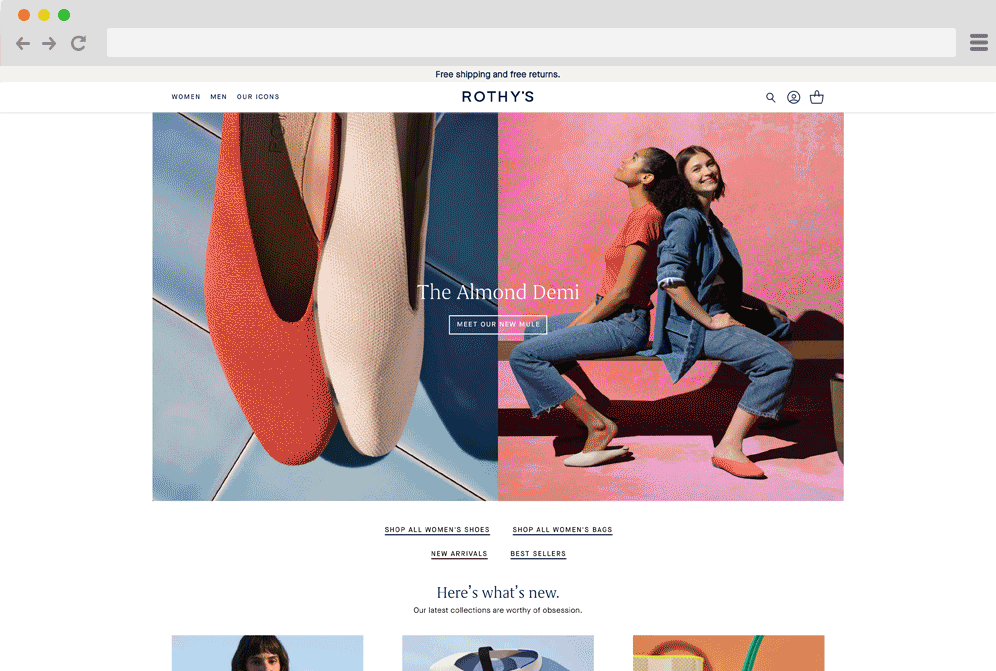Open the Men navigation menu
Viewport: 996px width, 671px height.
pos(219,97)
